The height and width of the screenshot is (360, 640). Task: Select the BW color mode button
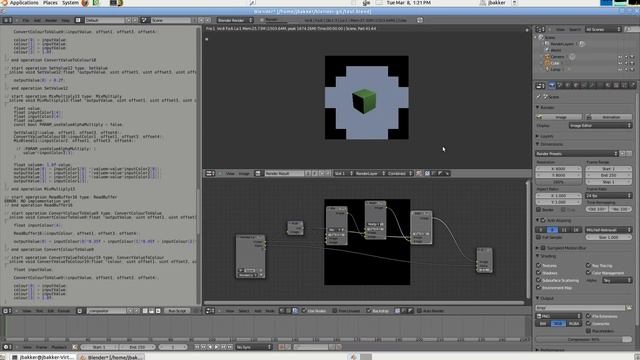point(542,324)
